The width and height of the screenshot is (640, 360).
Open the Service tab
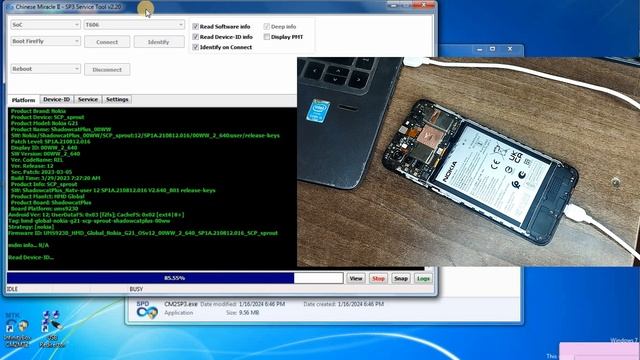[x=88, y=99]
